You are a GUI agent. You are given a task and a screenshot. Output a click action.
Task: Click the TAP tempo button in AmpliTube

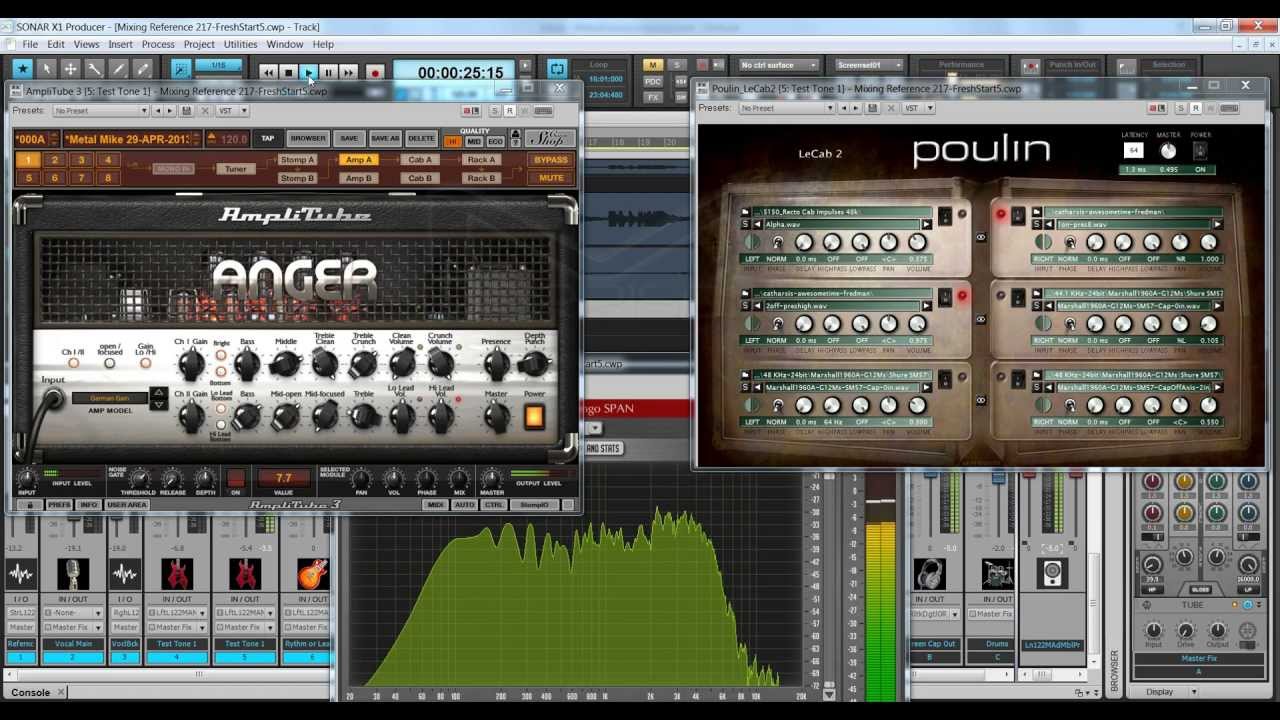tap(267, 139)
